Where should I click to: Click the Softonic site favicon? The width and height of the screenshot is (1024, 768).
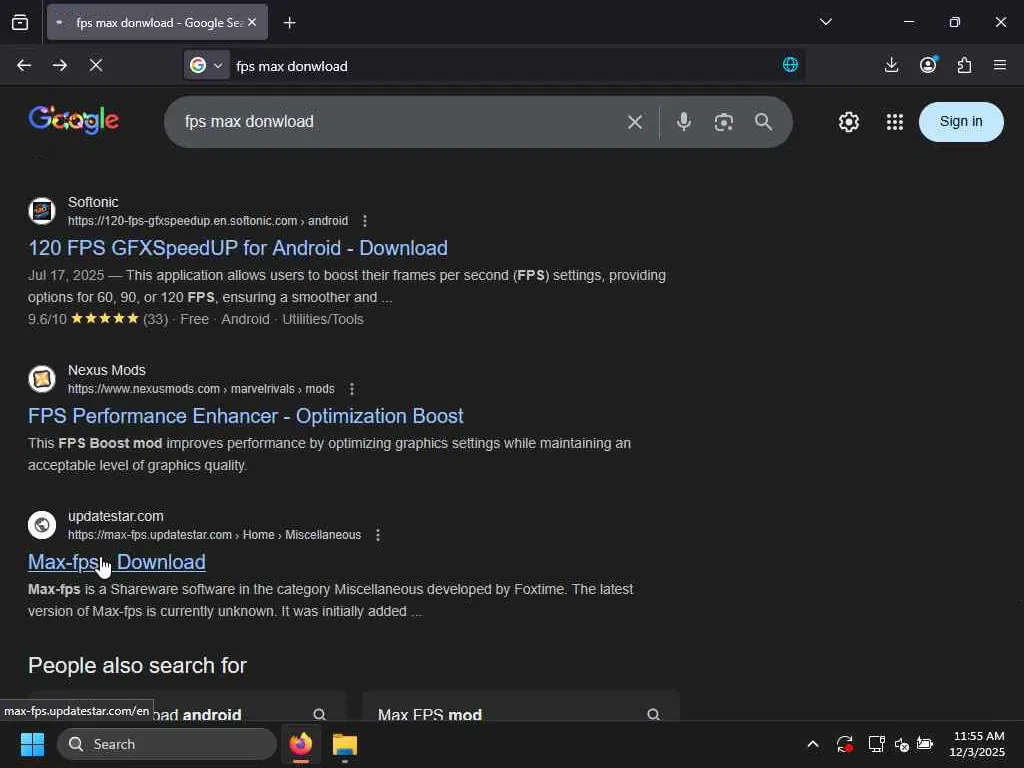[42, 211]
